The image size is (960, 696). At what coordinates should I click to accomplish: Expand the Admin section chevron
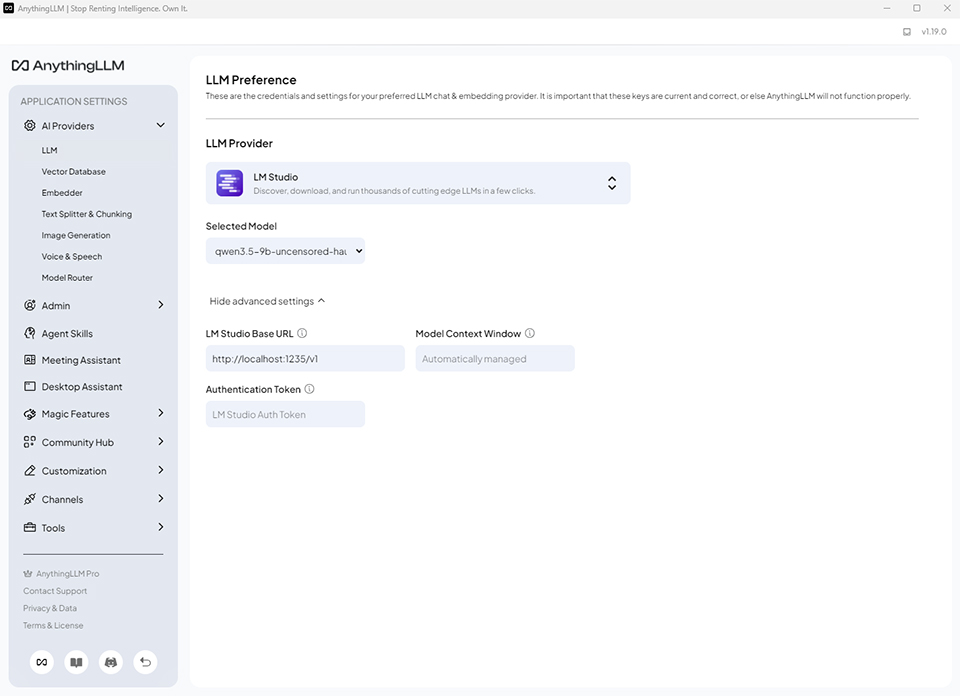160,304
